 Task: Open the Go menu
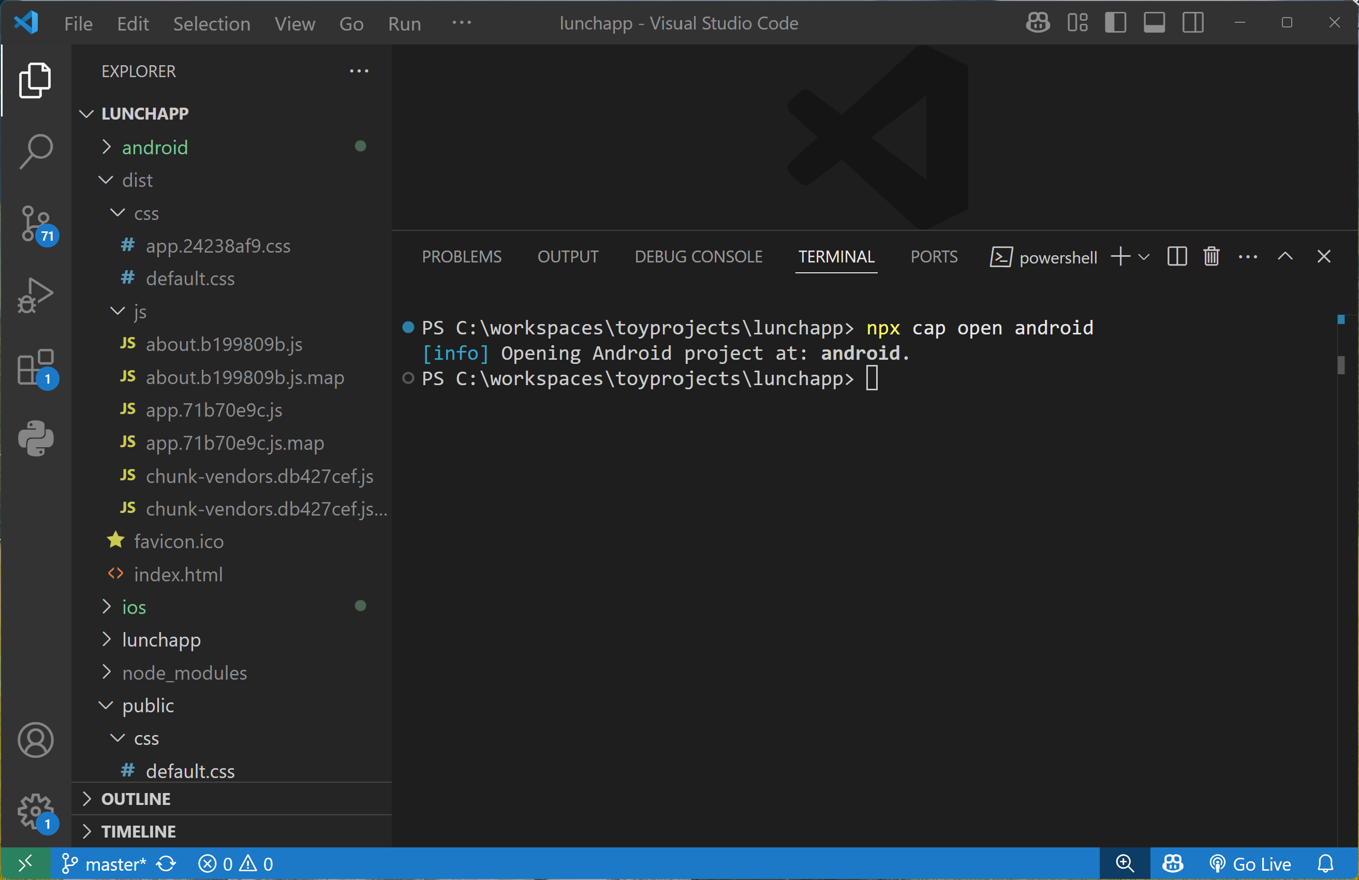[x=351, y=23]
